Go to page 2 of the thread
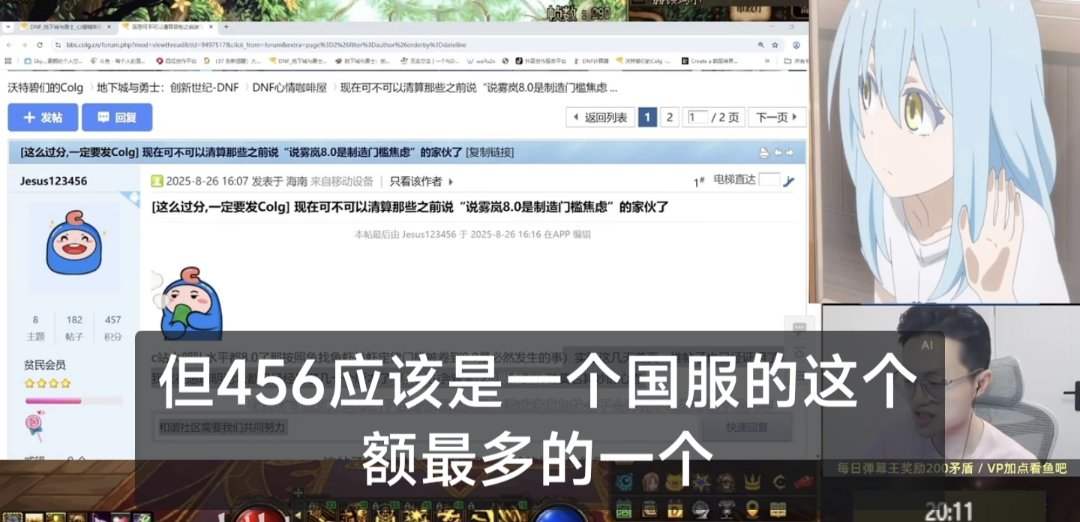Image resolution: width=1080 pixels, height=522 pixels. pos(669,117)
